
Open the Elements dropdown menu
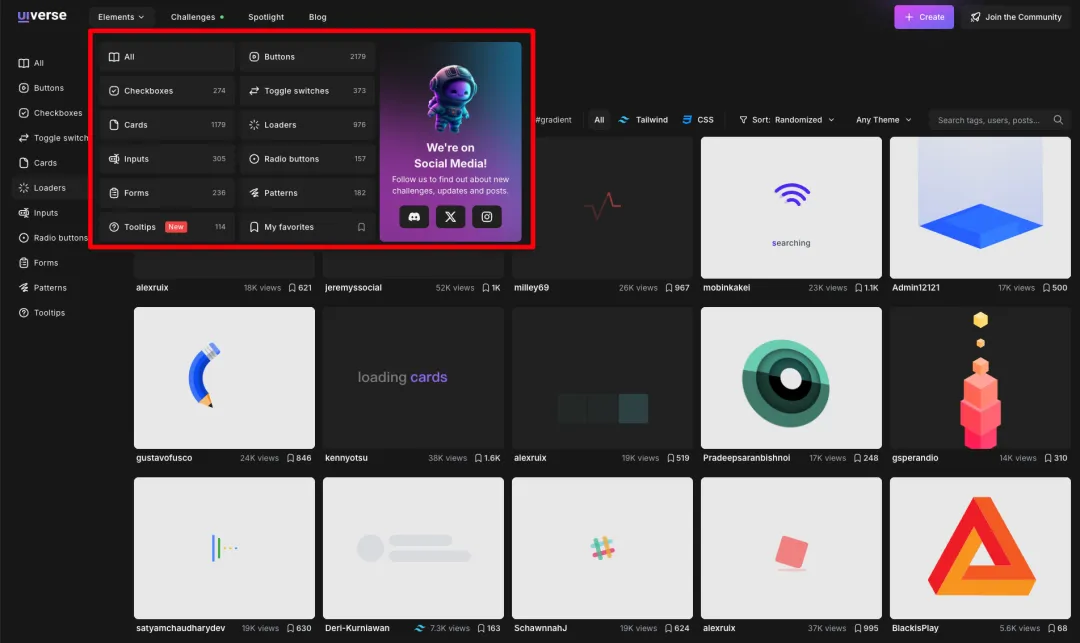pos(121,16)
